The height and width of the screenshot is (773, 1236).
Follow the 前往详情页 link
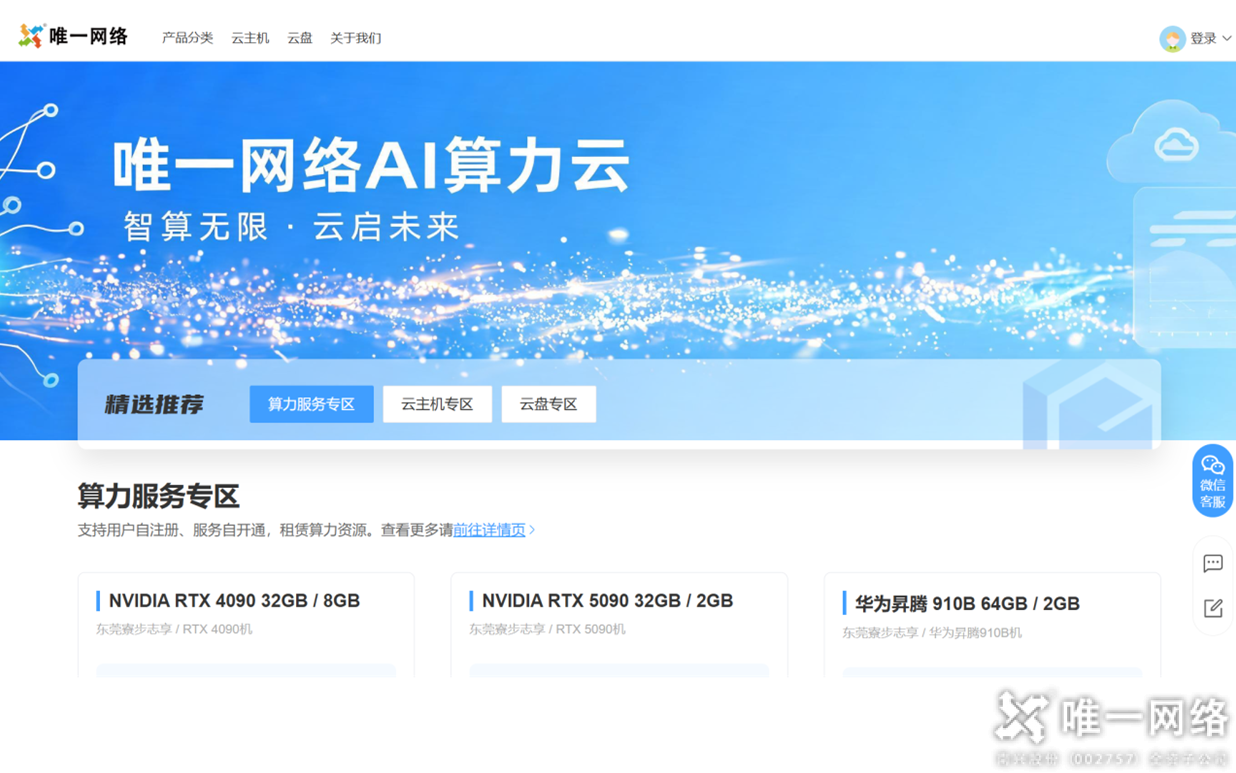coord(489,530)
